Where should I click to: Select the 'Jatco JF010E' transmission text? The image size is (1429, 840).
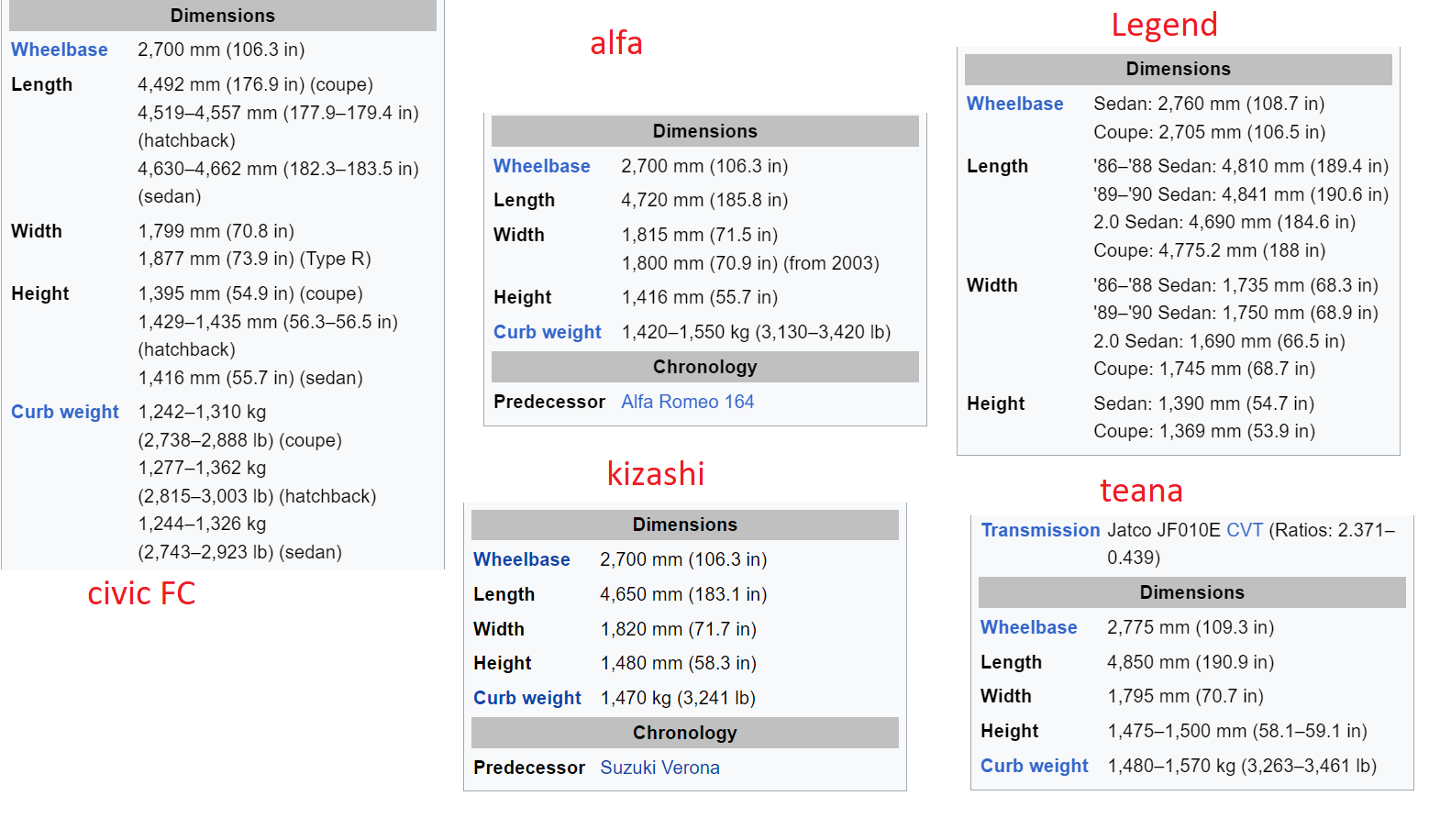[1164, 530]
